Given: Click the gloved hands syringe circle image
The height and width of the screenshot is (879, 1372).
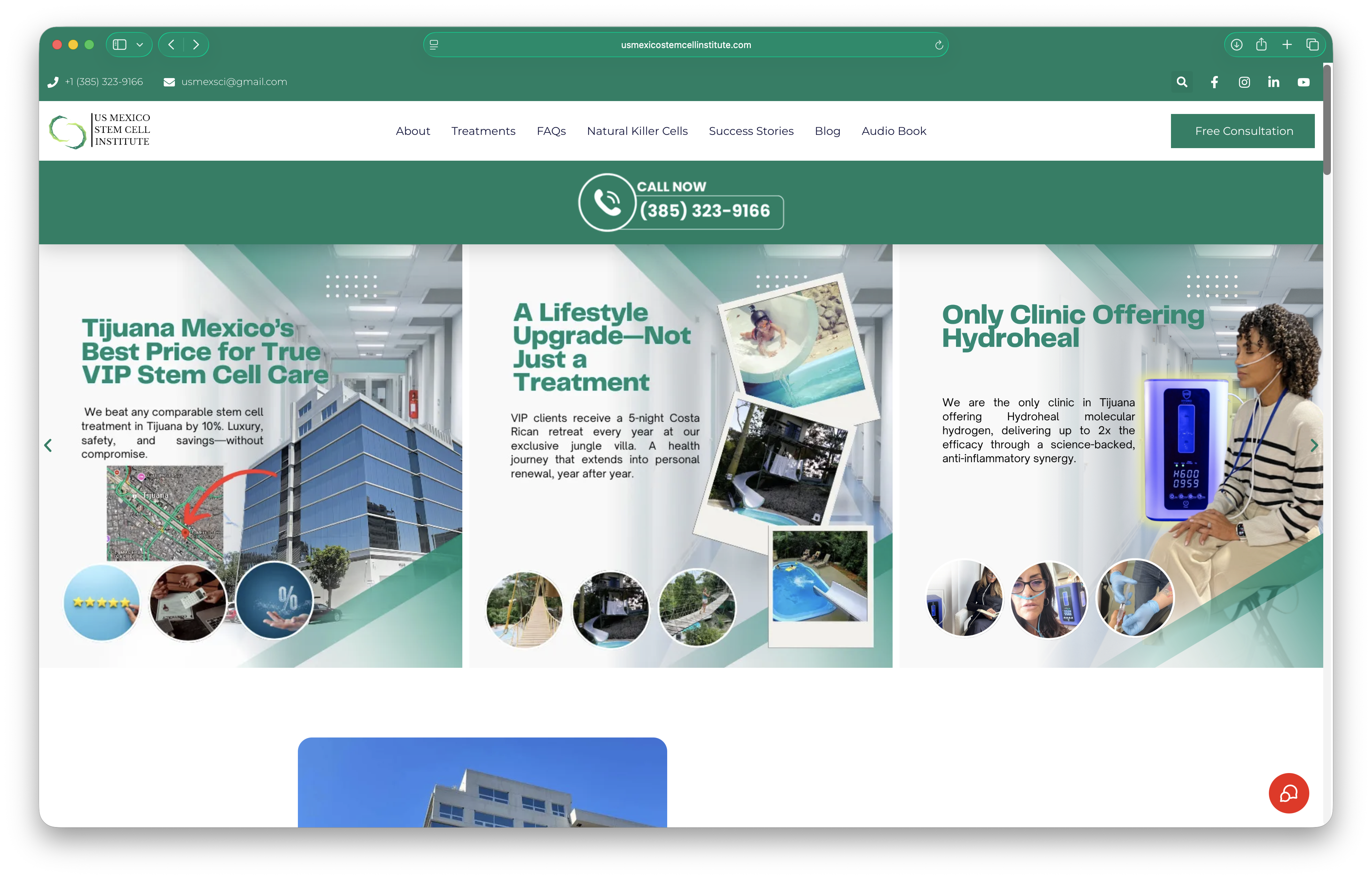Looking at the screenshot, I should point(1135,597).
